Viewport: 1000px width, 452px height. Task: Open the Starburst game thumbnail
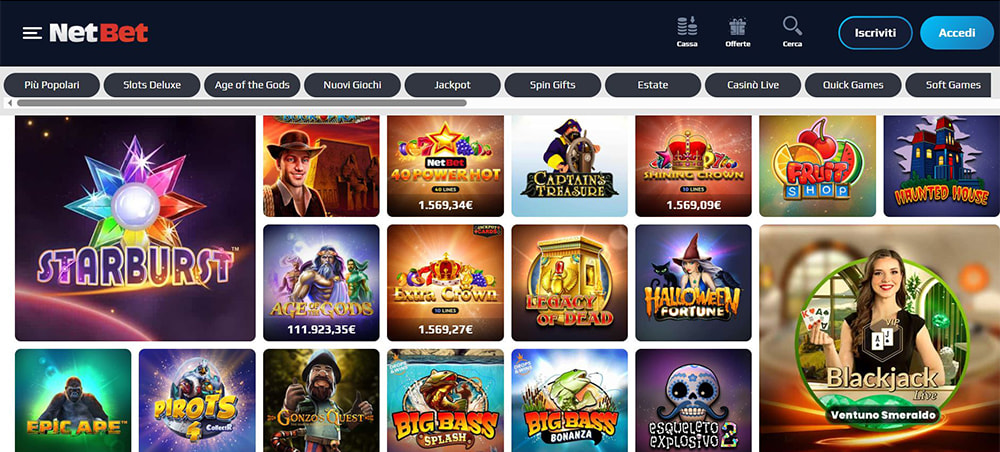coord(135,228)
